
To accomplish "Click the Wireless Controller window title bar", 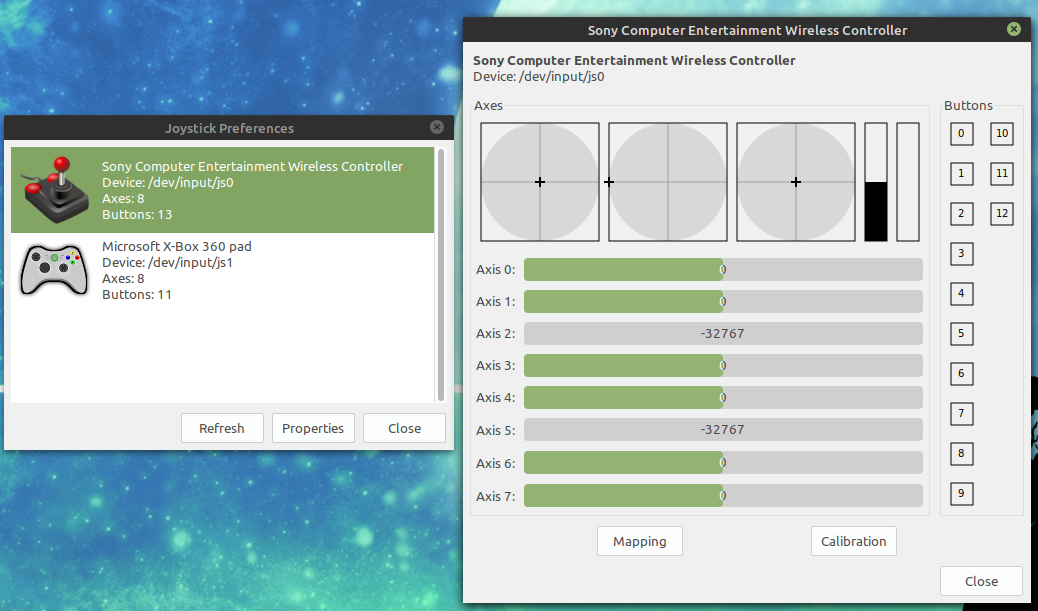I will point(747,30).
